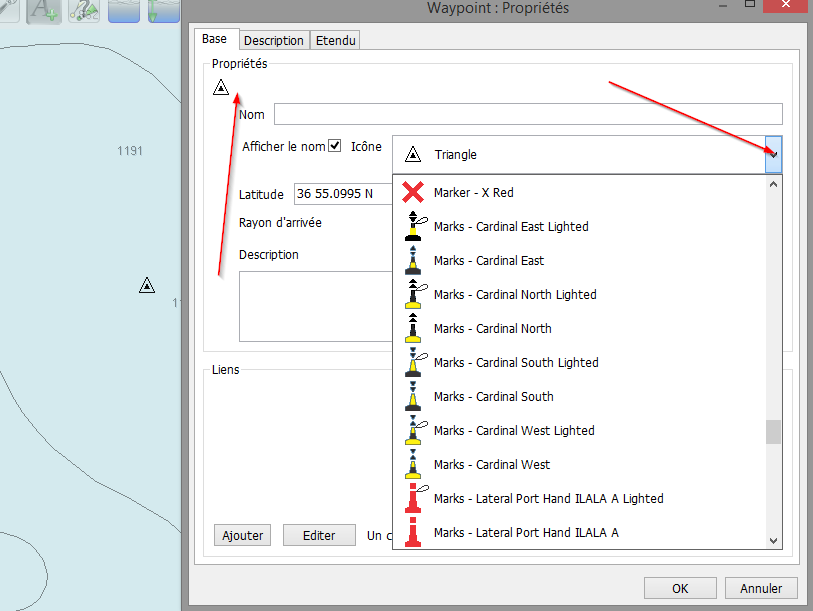
Task: Confirm with the OK button
Action: click(x=680, y=588)
